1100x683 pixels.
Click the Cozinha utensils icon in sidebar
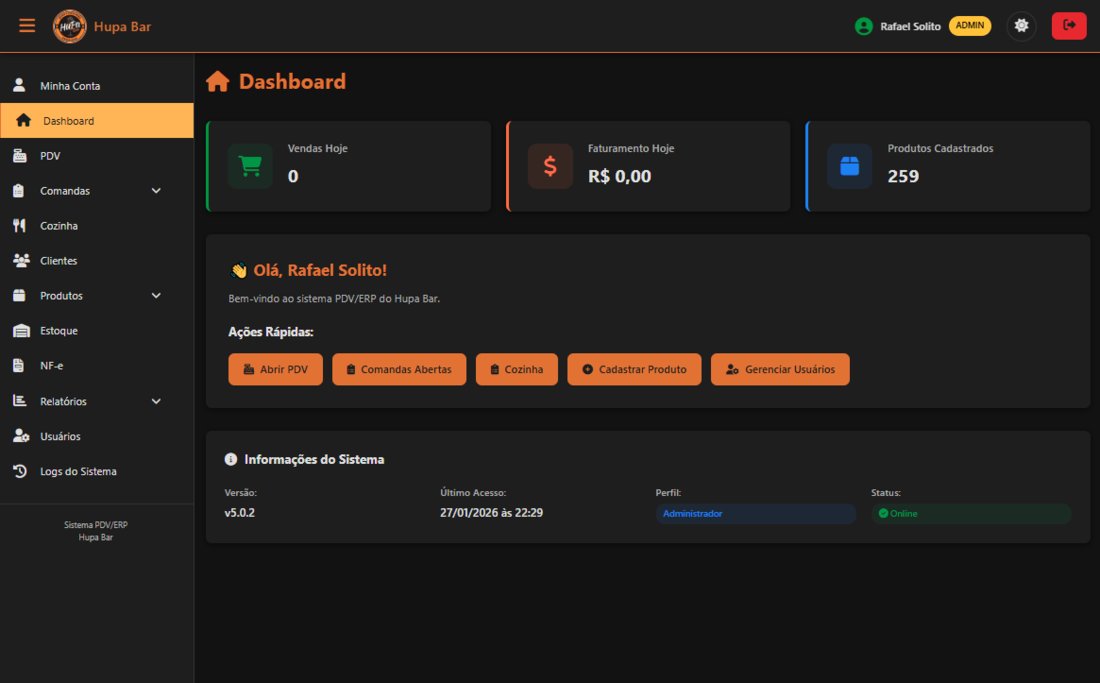[x=19, y=226]
